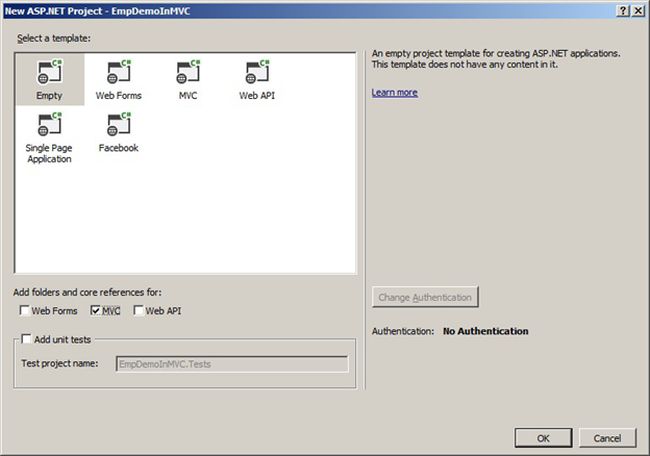Choose the Single Page Application template

pyautogui.click(x=49, y=138)
